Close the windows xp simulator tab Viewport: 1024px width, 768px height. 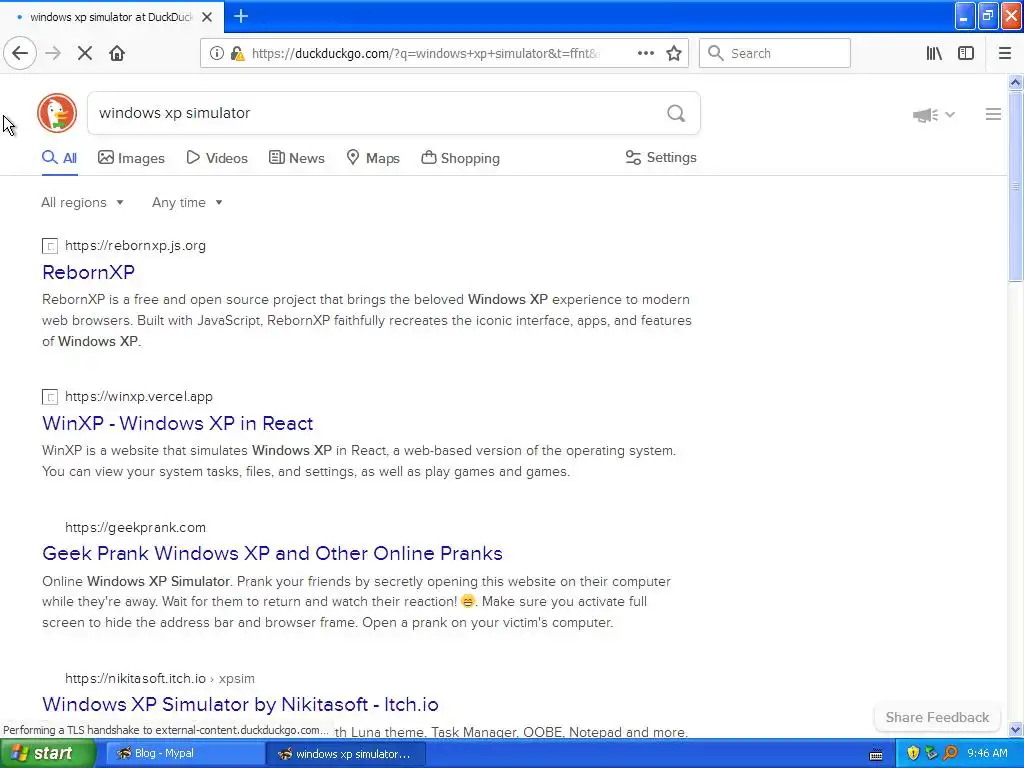coord(207,17)
